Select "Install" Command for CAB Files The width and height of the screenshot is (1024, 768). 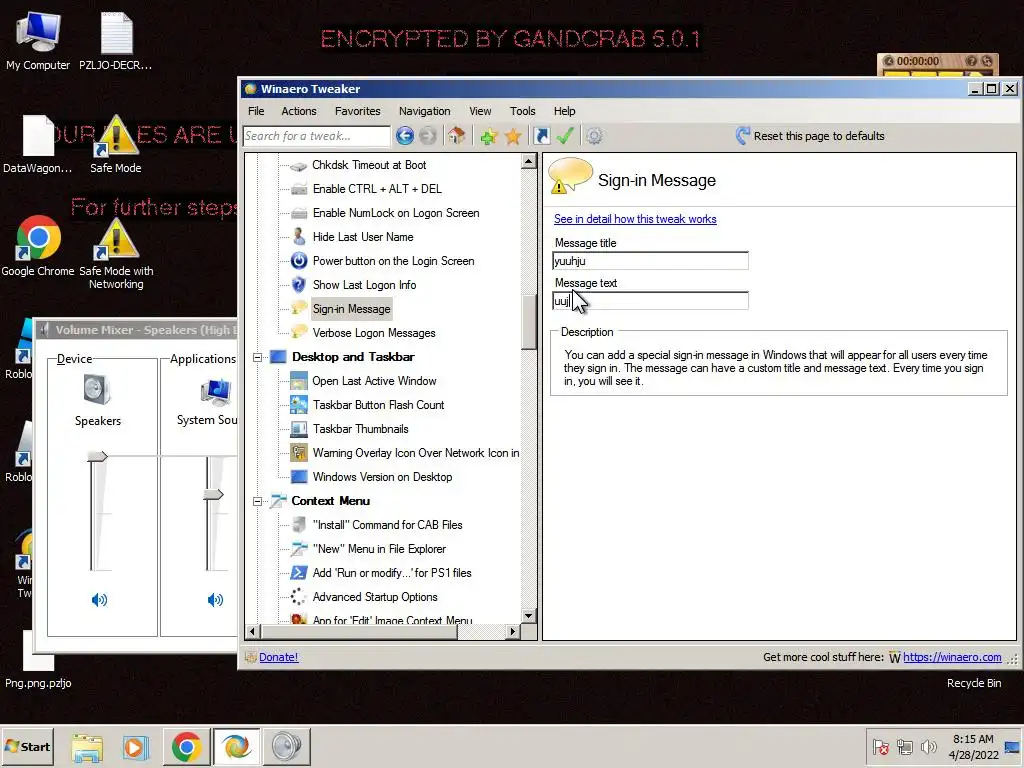[x=387, y=525]
